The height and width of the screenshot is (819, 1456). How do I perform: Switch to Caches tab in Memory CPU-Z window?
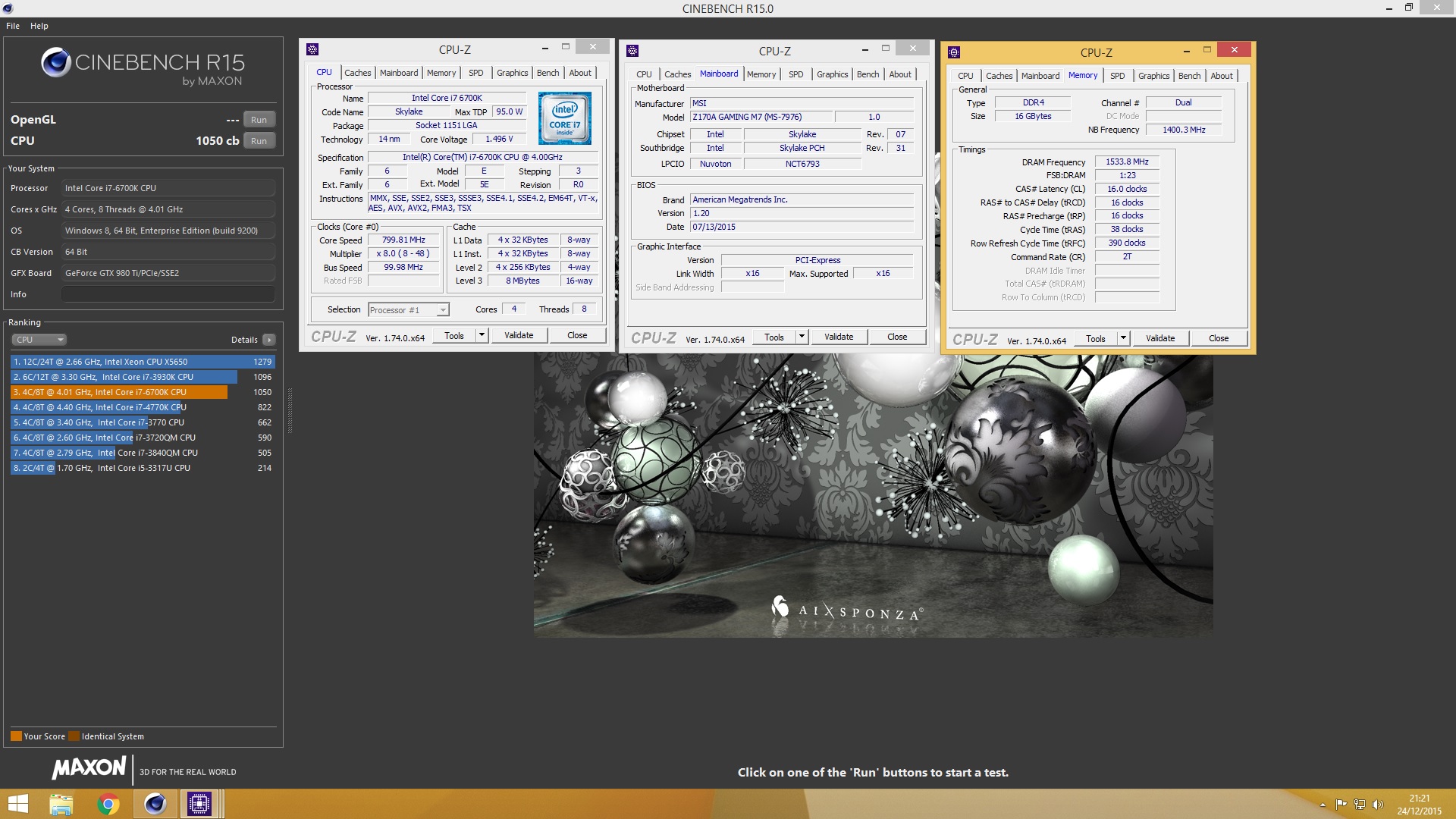999,76
